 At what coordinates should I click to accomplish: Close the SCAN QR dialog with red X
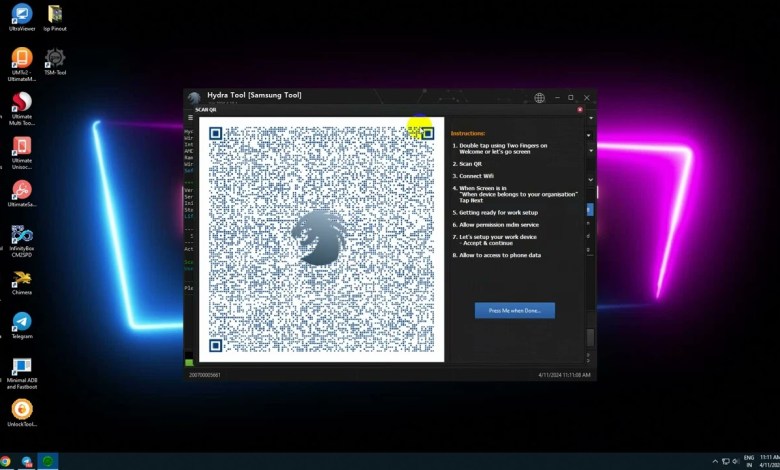click(x=580, y=109)
